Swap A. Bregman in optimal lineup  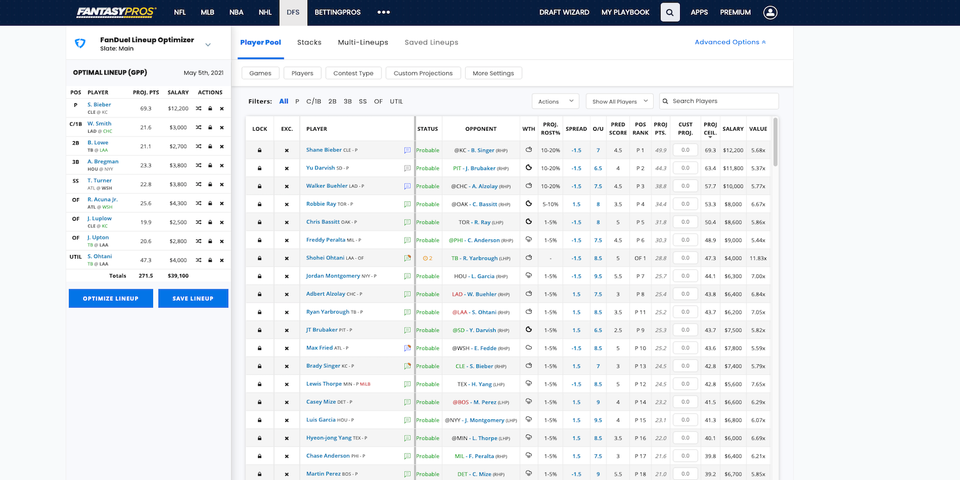(x=198, y=165)
